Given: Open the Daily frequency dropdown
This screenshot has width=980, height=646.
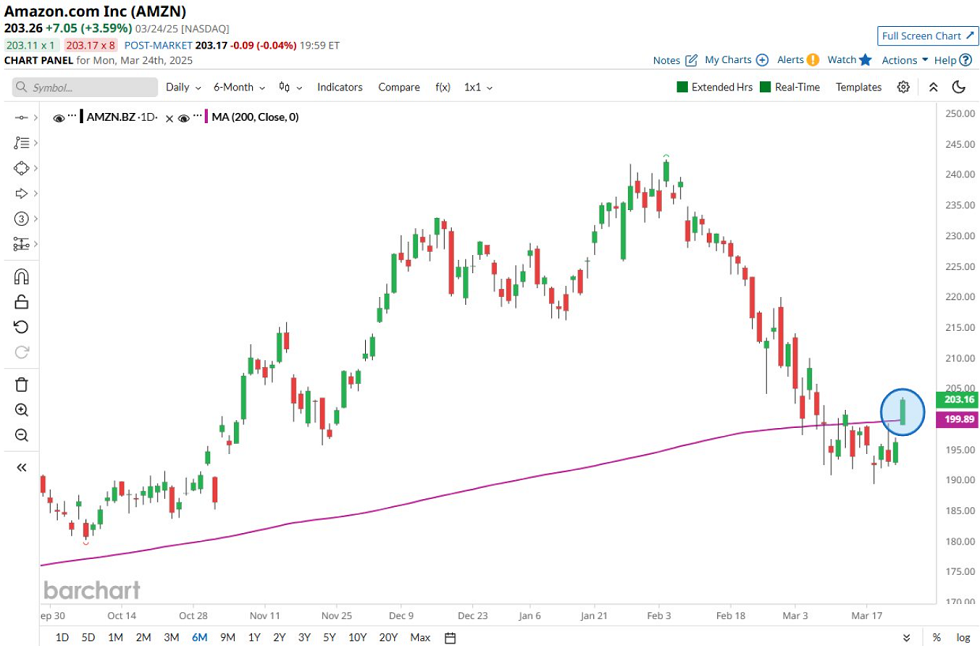Looking at the screenshot, I should [x=183, y=87].
